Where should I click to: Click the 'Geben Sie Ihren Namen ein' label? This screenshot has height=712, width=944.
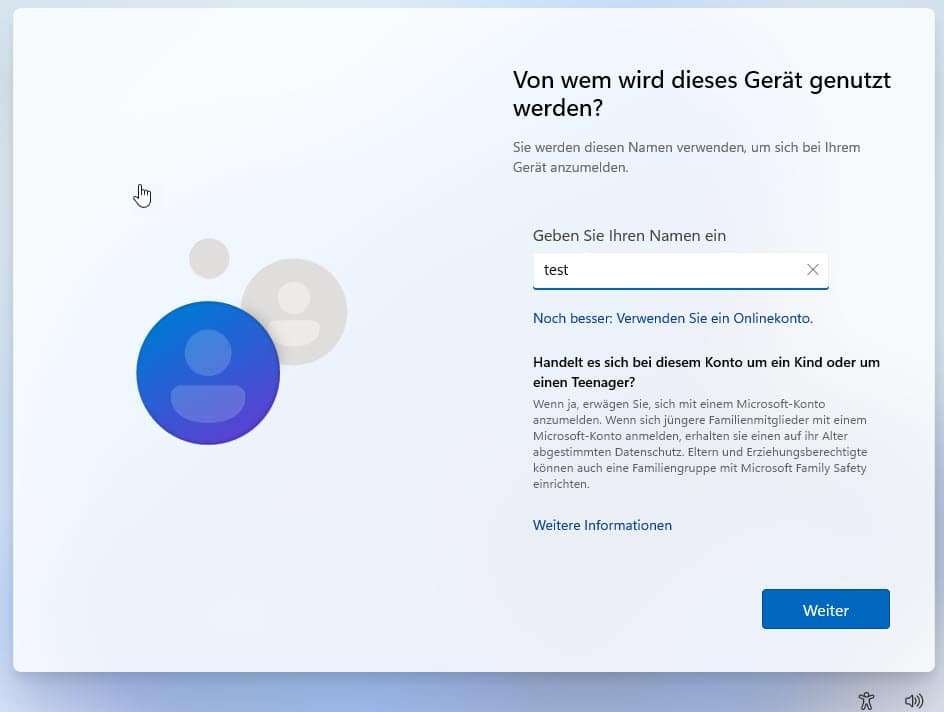629,235
